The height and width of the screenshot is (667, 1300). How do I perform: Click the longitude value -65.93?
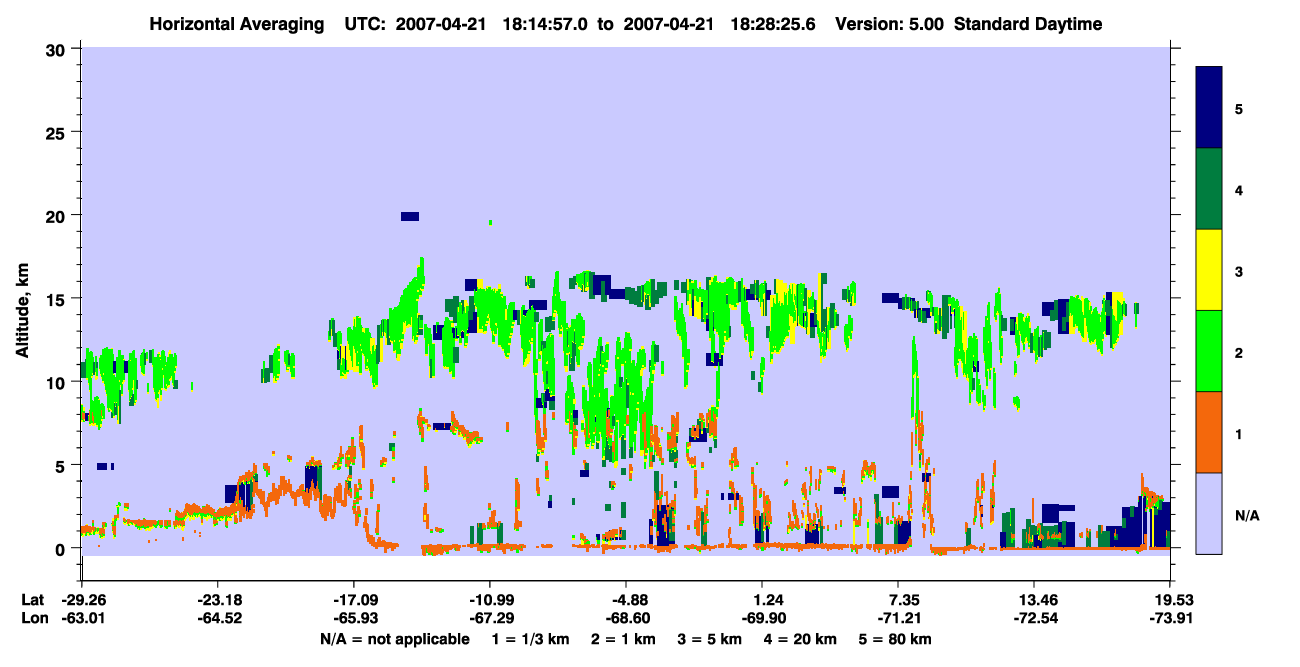(354, 619)
